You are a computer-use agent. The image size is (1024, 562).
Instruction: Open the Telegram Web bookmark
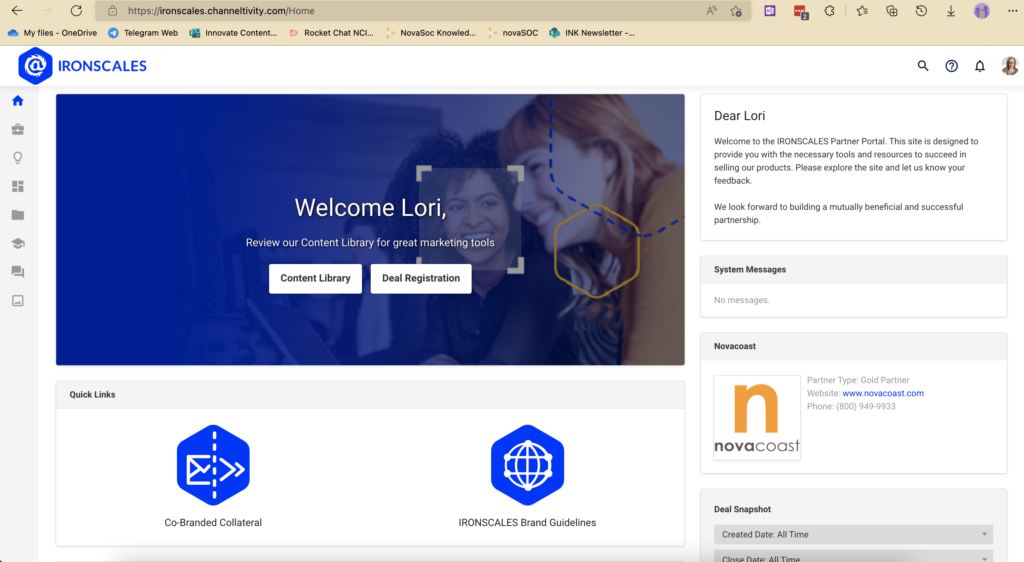143,33
